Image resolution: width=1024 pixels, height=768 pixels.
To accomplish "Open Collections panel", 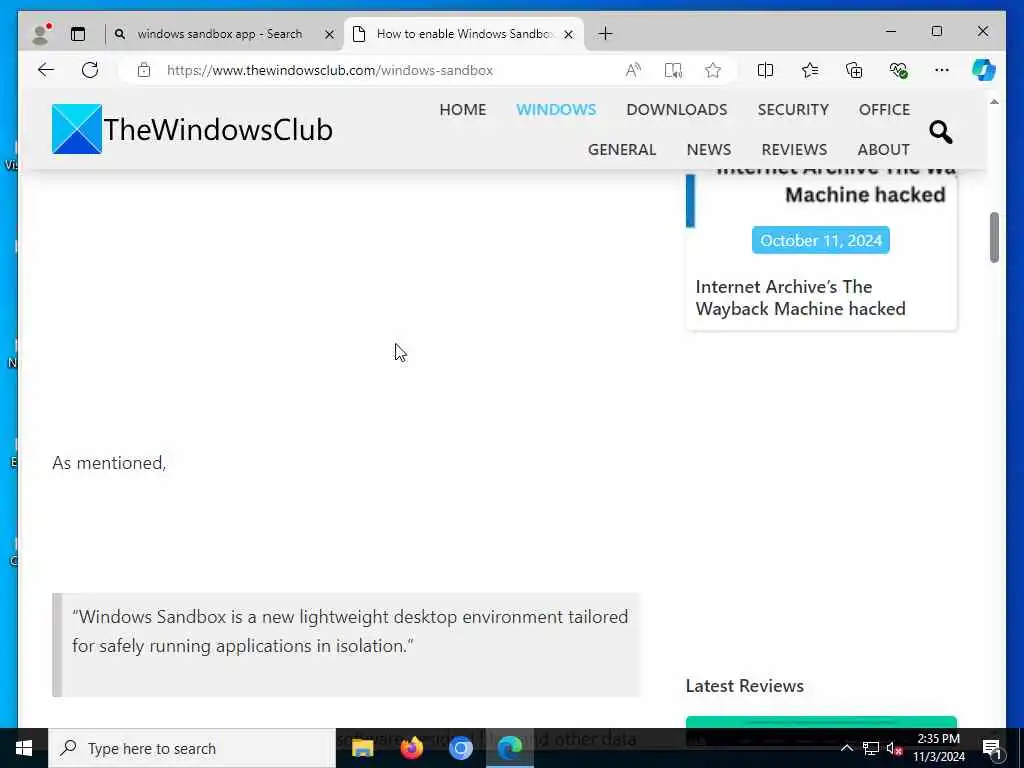I will tap(854, 70).
